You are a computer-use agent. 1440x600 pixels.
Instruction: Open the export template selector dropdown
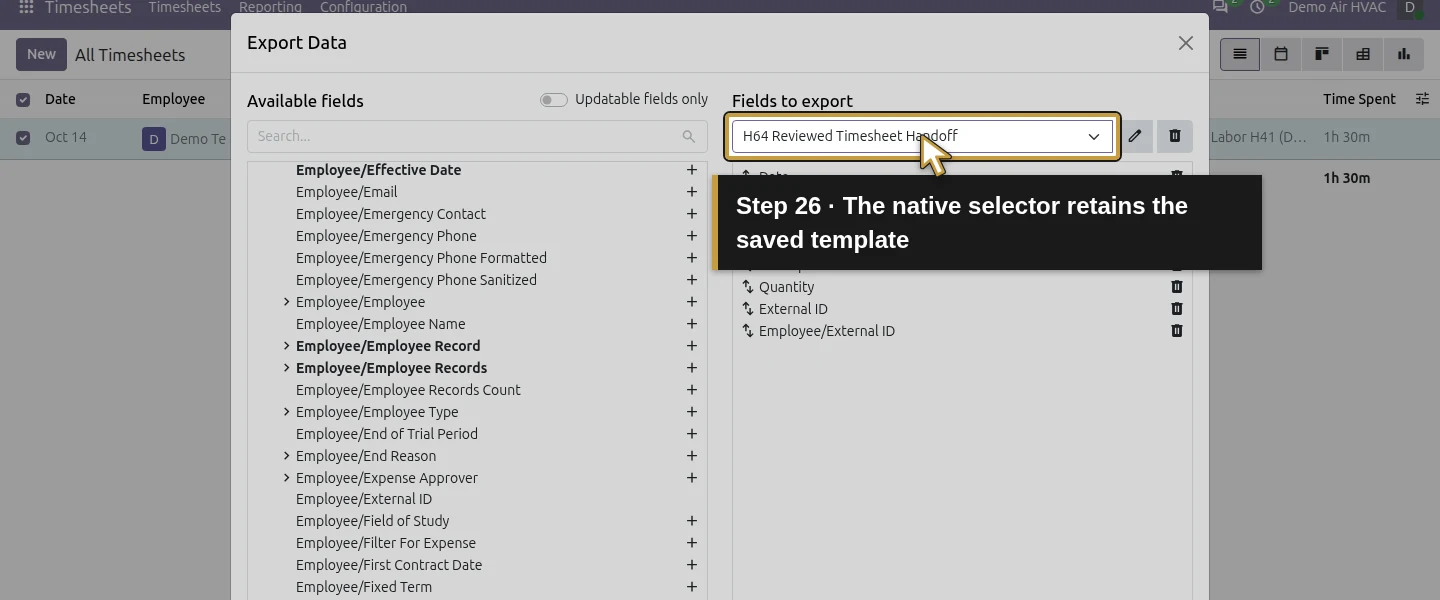pyautogui.click(x=922, y=136)
